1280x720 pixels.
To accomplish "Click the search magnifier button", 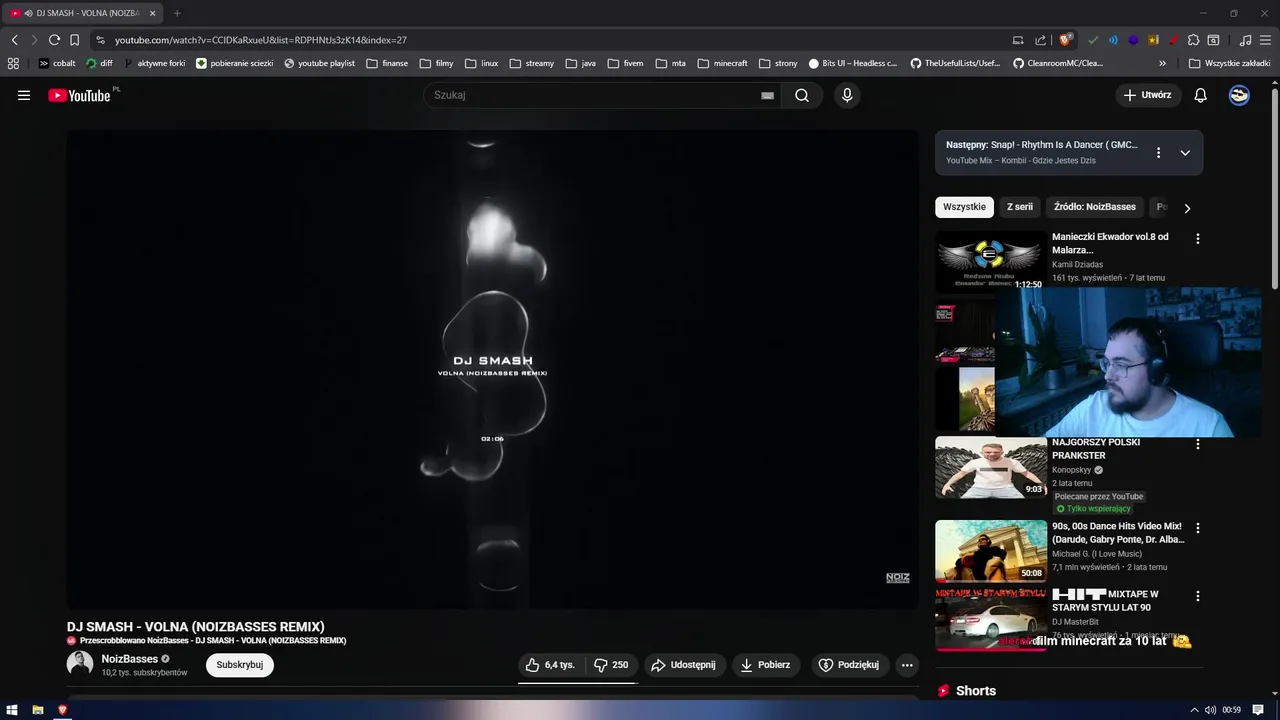I will [802, 95].
